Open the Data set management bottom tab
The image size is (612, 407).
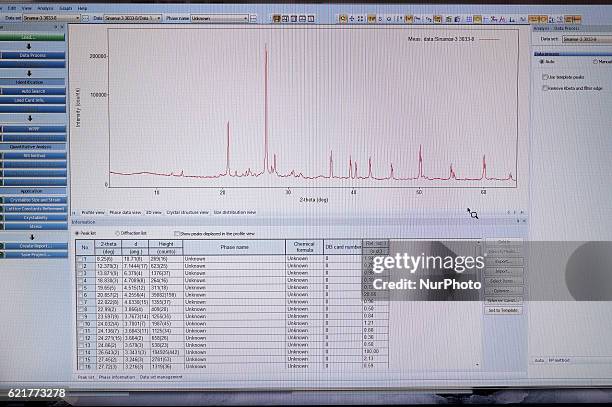pos(161,377)
